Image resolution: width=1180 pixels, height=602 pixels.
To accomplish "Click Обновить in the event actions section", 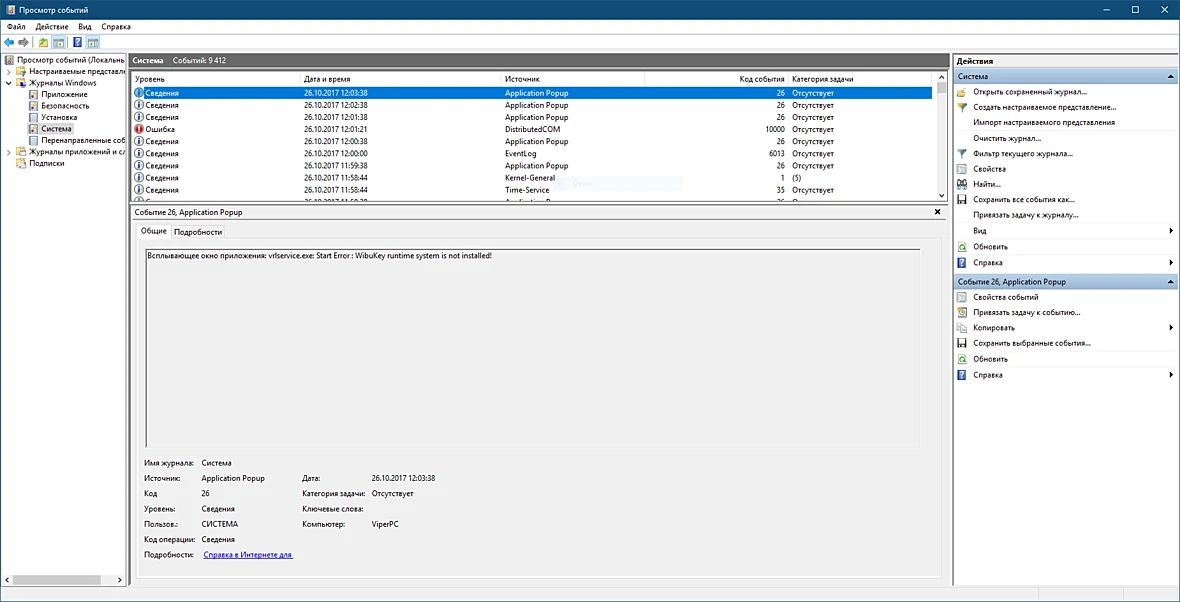I will click(x=990, y=359).
